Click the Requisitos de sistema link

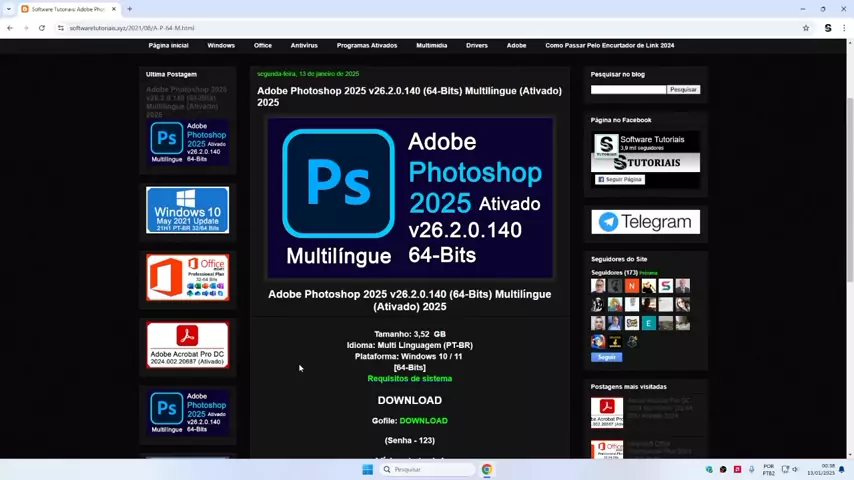point(409,379)
